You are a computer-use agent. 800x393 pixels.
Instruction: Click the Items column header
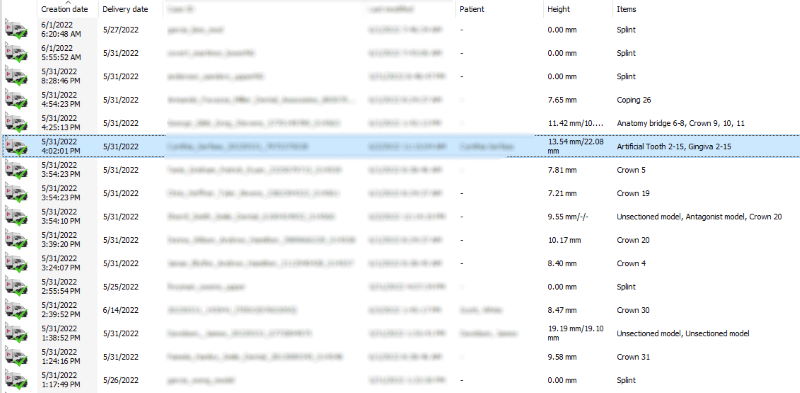[627, 9]
